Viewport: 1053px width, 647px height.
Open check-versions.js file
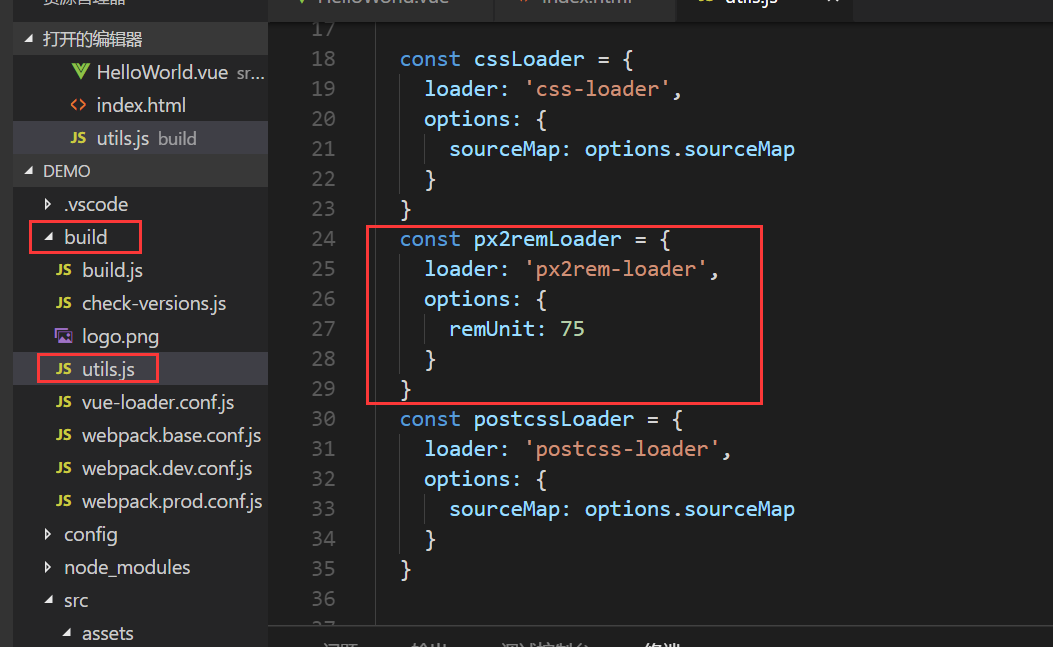click(x=140, y=303)
